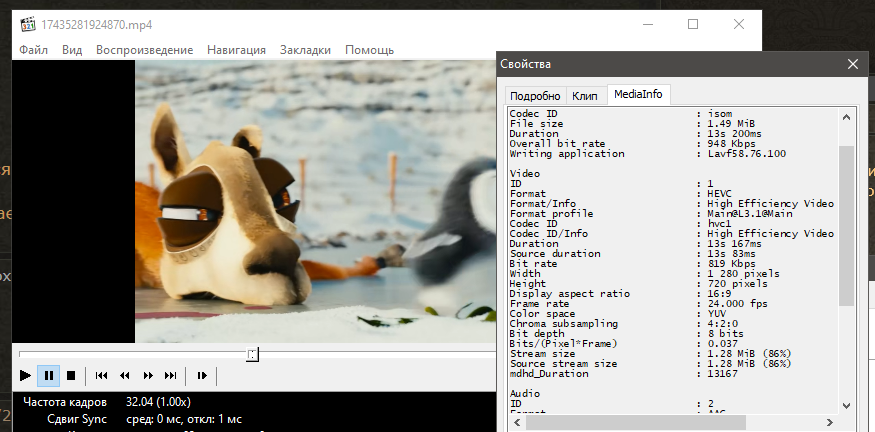Click the '32.04 (1.00x)' frame rate statistic

pos(158,402)
